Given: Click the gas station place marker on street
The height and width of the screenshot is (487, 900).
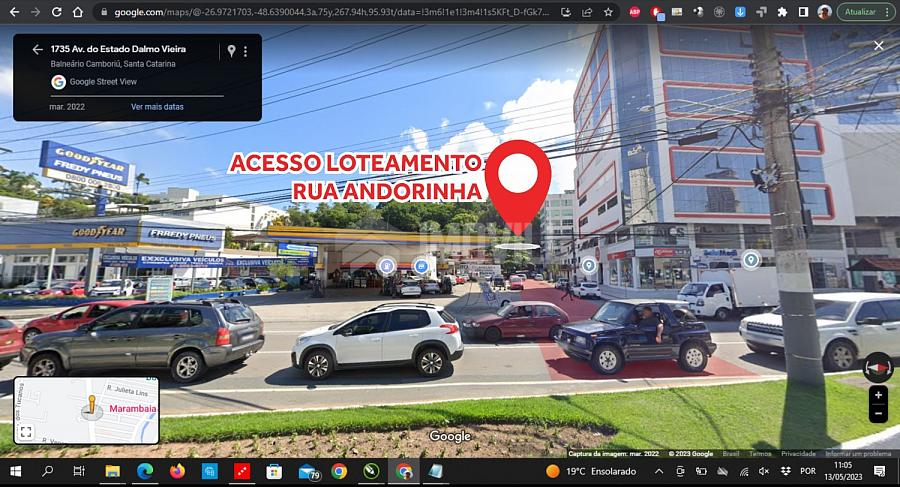Looking at the screenshot, I should (x=386, y=266).
